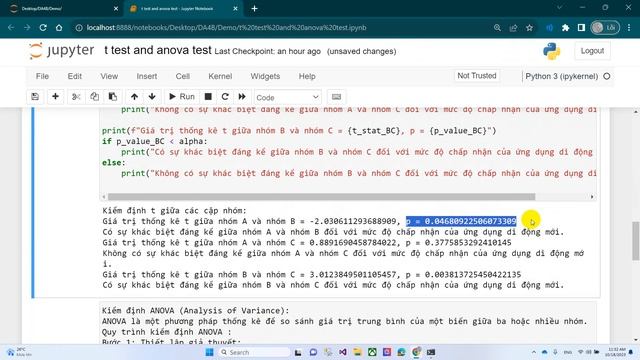The width and height of the screenshot is (640, 360).
Task: Click the Python logo icon
Action: pos(551,51)
